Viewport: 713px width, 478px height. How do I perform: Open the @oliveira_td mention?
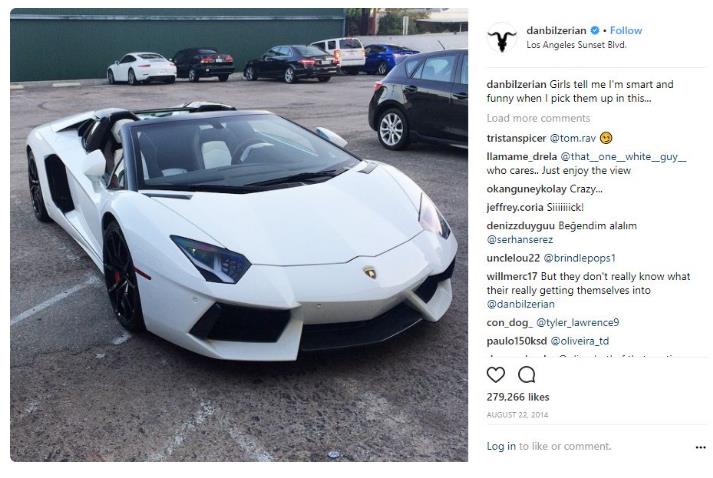pos(579,341)
